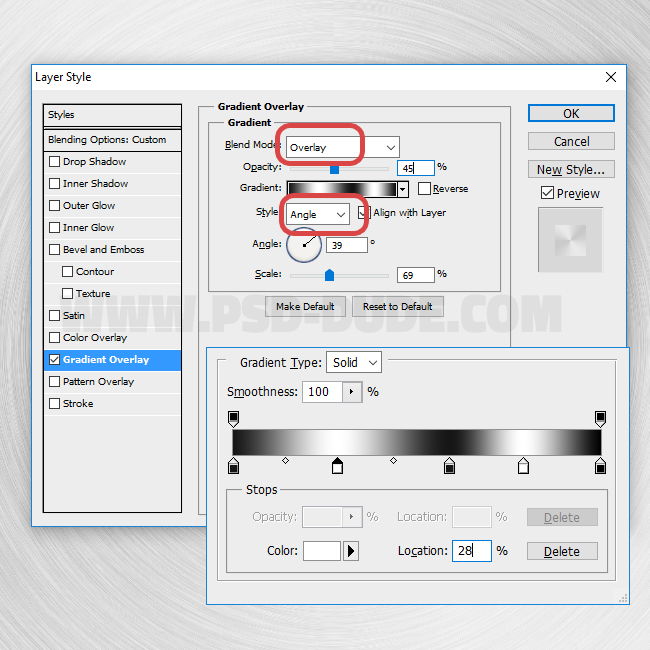
Task: Click the arrow next to Color swatch
Action: [x=351, y=551]
